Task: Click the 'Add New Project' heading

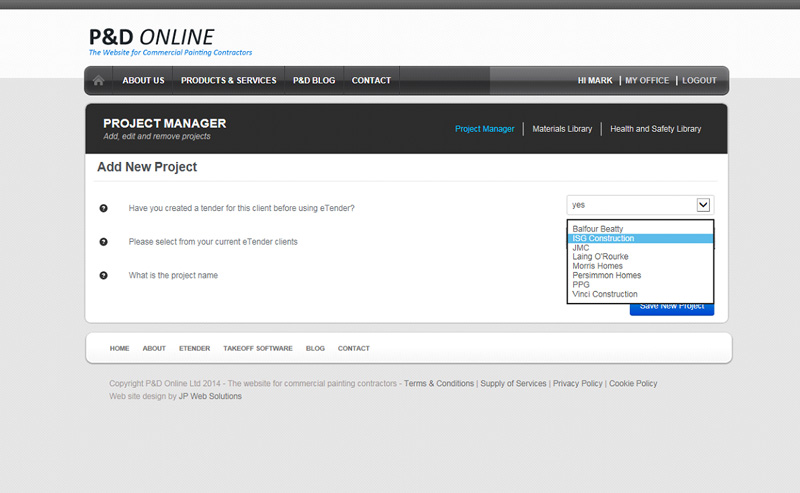Action: 147,167
